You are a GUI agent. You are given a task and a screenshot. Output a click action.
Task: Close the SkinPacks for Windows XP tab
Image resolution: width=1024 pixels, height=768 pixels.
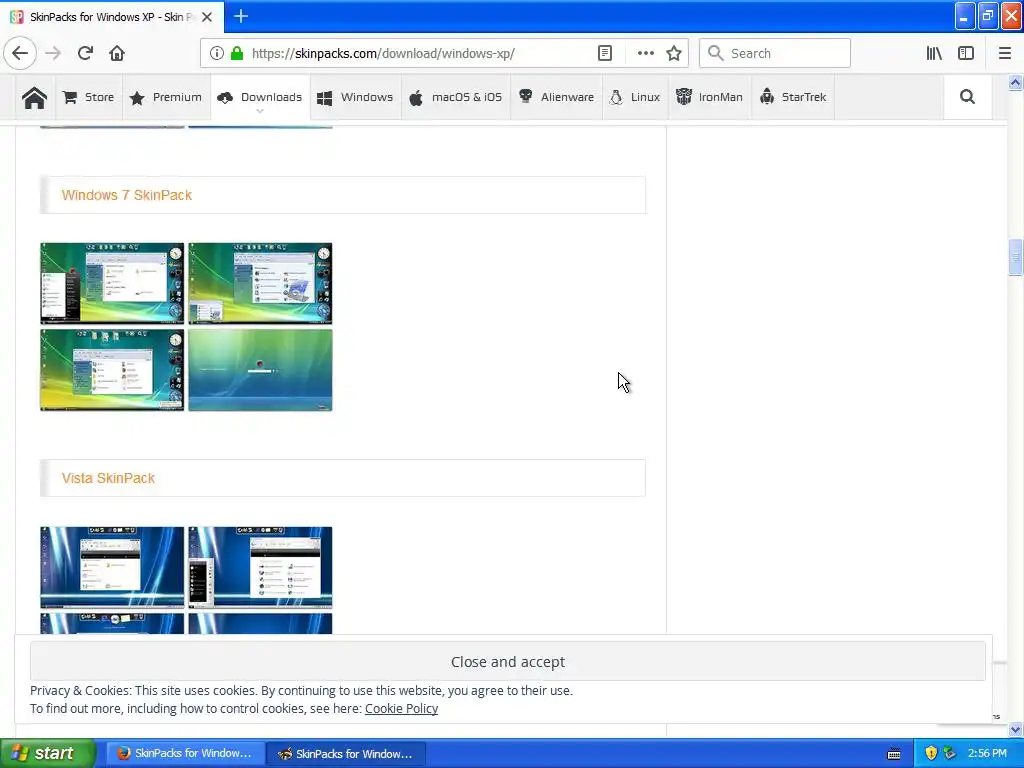207,17
